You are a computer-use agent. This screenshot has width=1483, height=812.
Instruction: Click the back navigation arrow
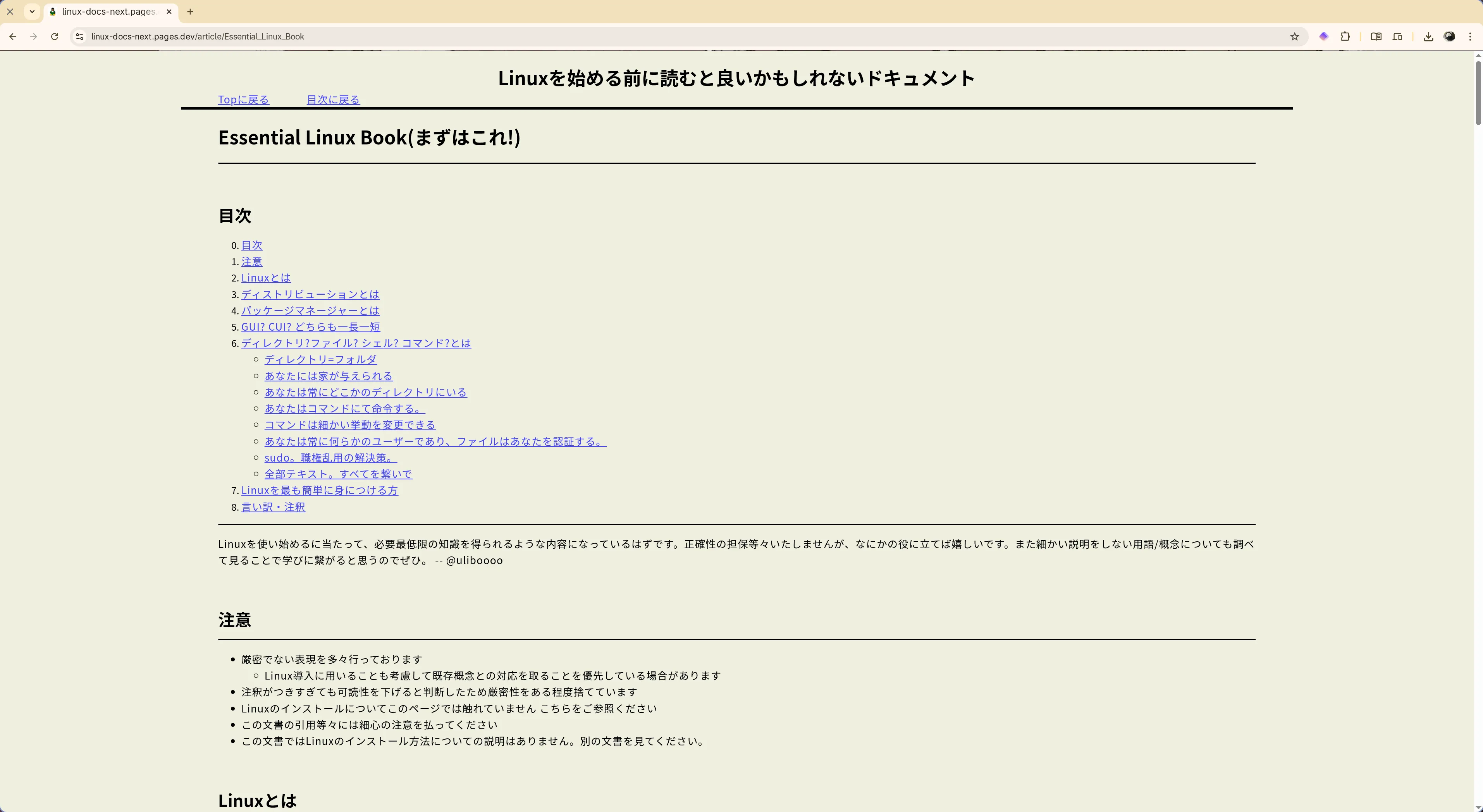pos(13,36)
